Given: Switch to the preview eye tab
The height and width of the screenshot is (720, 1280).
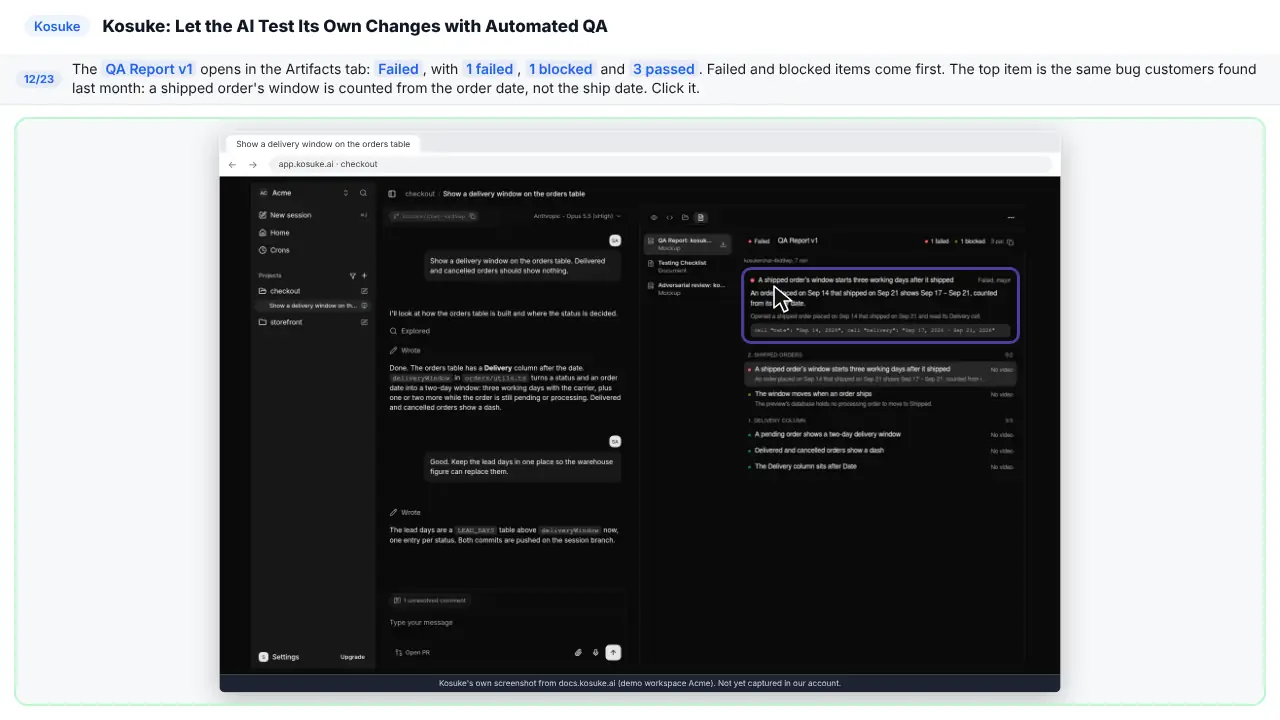Looking at the screenshot, I should click(654, 217).
